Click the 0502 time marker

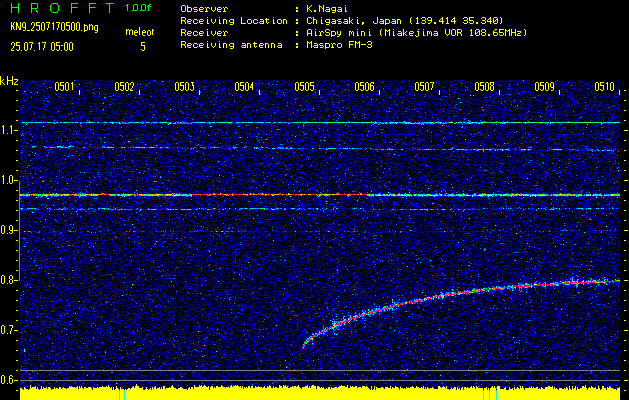tap(124, 87)
